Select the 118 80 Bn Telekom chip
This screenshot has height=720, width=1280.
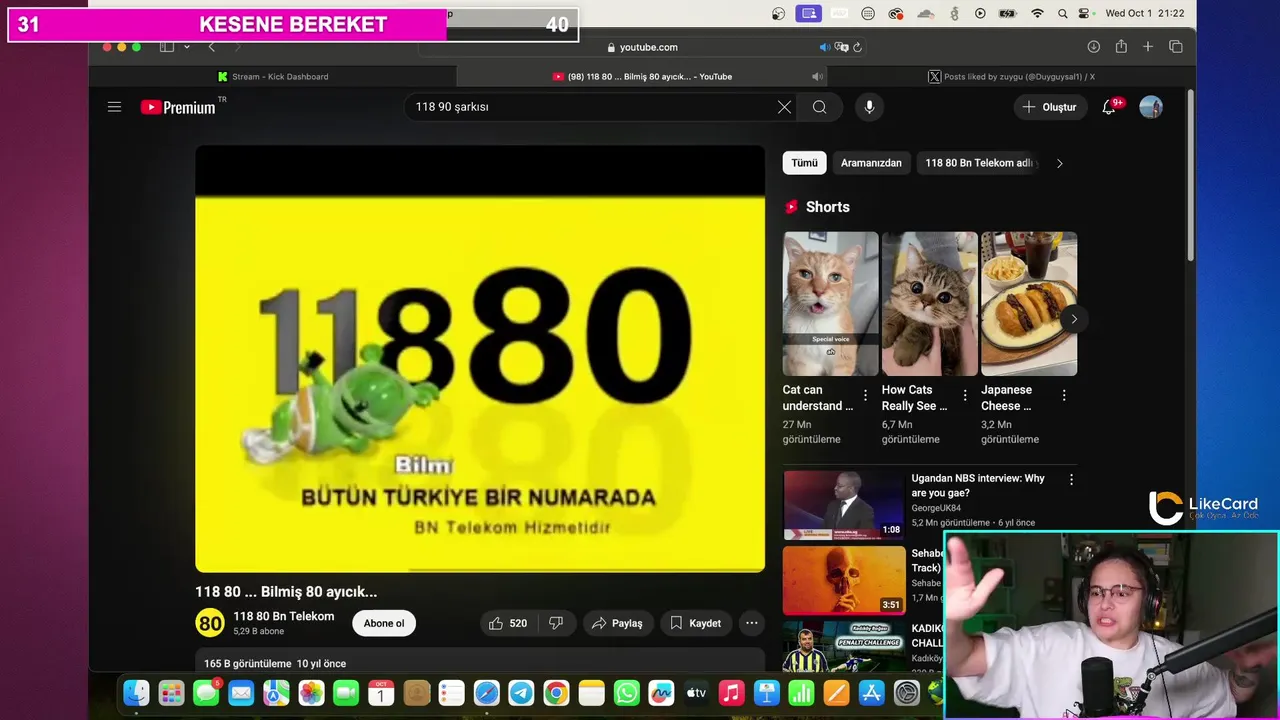(980, 163)
